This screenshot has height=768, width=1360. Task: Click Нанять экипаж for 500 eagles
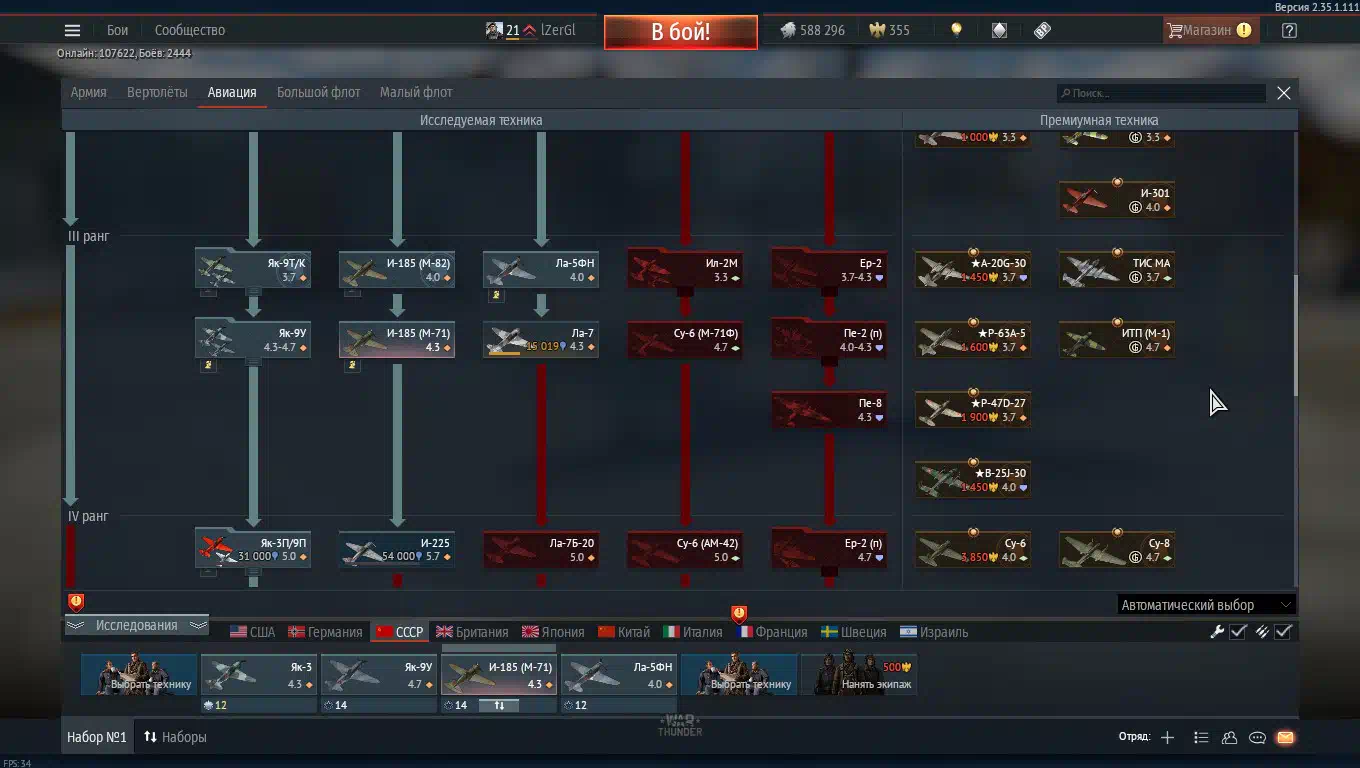[x=859, y=675]
